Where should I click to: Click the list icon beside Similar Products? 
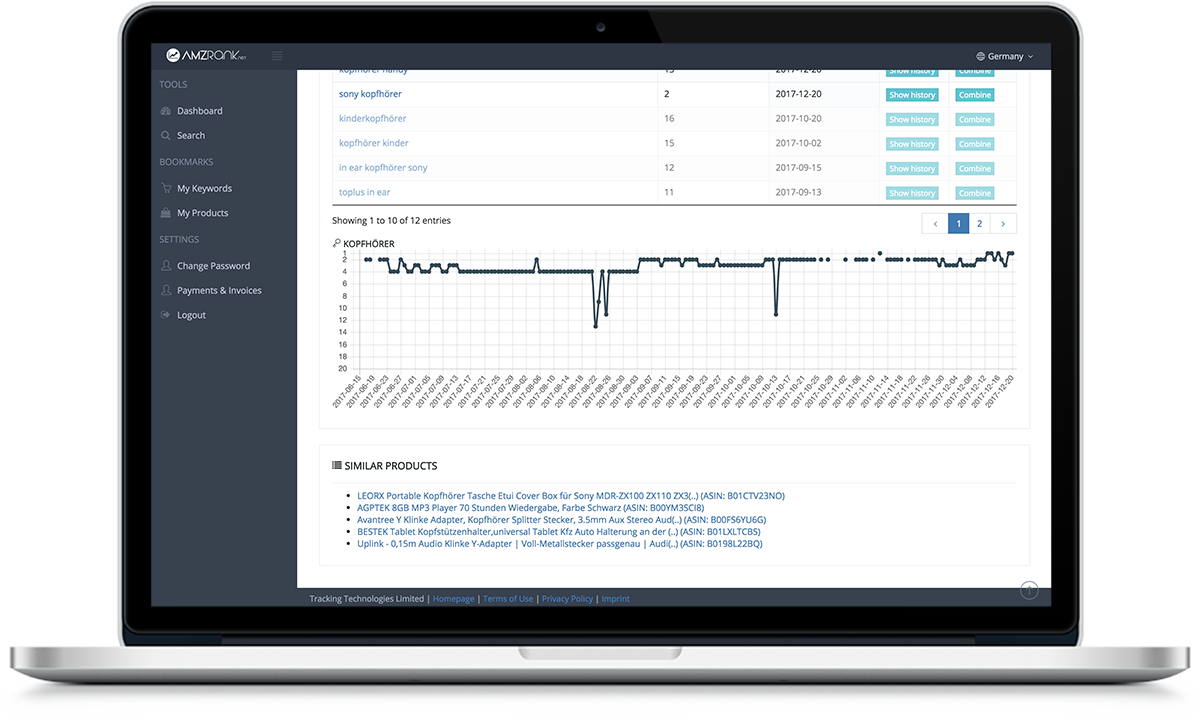pyautogui.click(x=337, y=466)
